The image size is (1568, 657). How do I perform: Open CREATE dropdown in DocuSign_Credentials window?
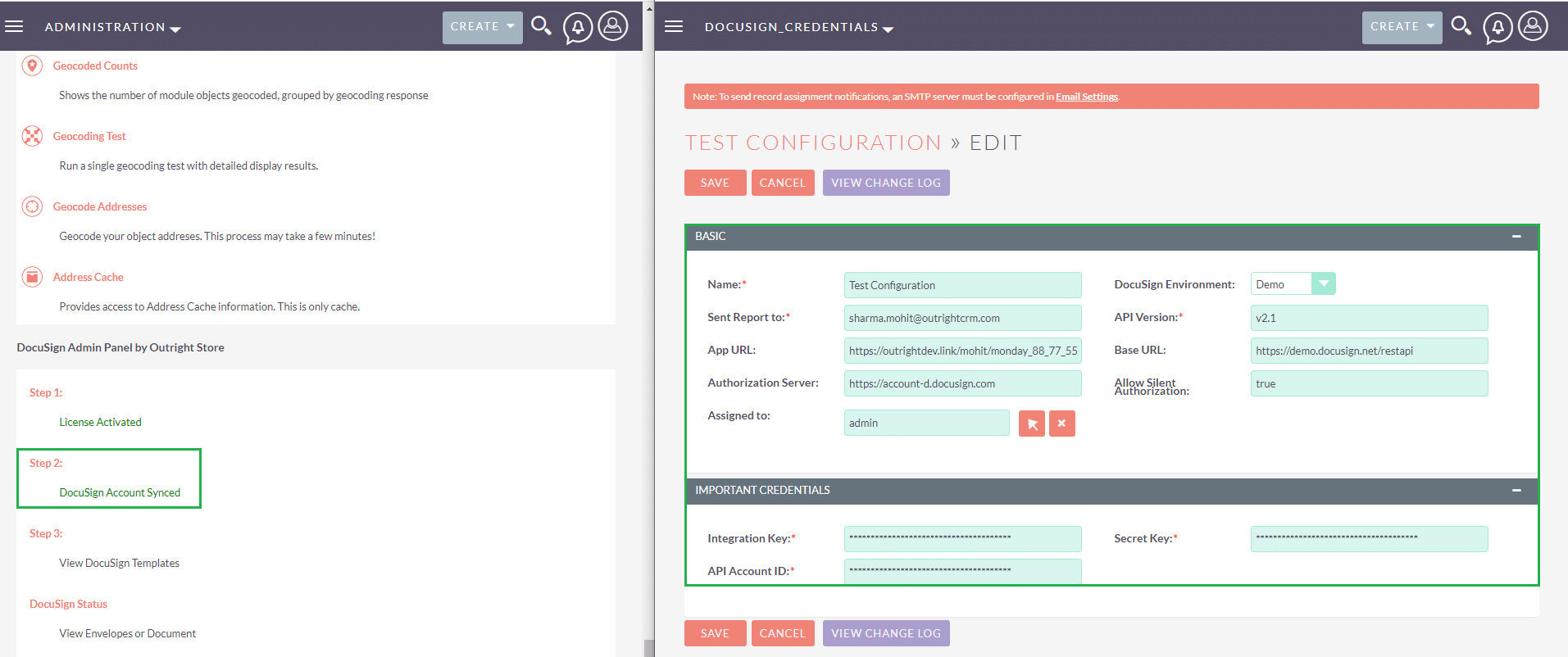pyautogui.click(x=1402, y=27)
